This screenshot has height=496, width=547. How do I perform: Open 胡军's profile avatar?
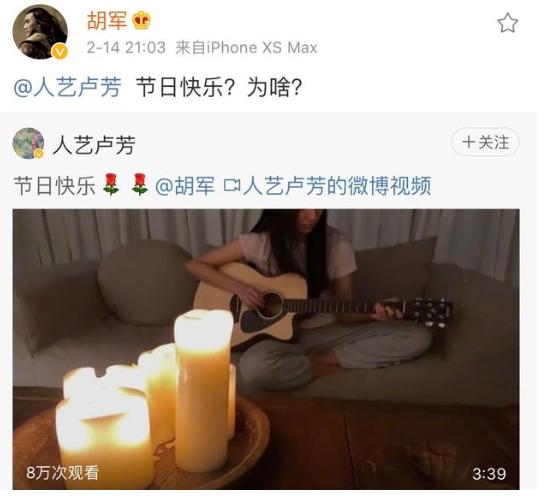tap(40, 31)
